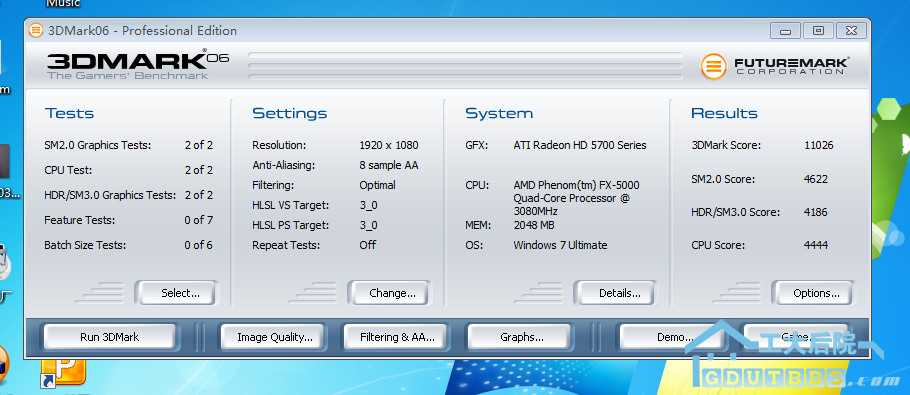
Task: Click the '0 of 6' batch tests value
Action: click(x=198, y=245)
